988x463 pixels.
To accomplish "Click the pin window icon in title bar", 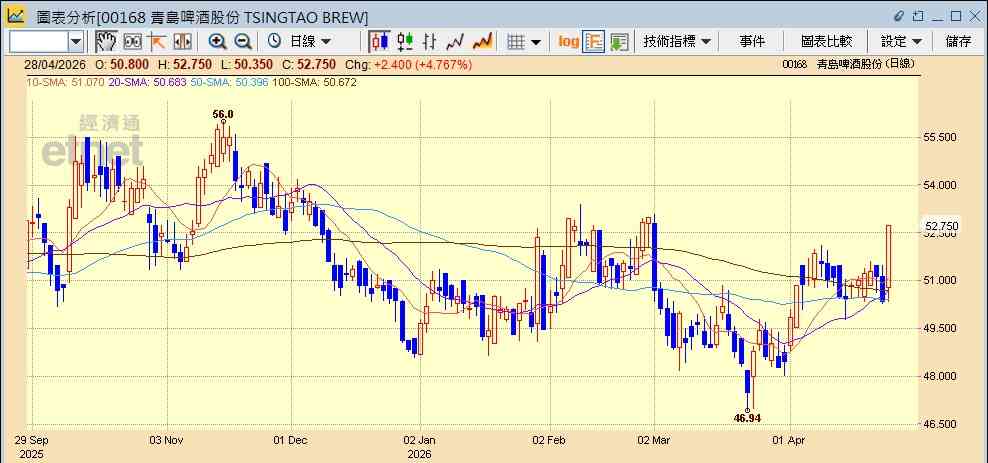I will click(x=918, y=15).
